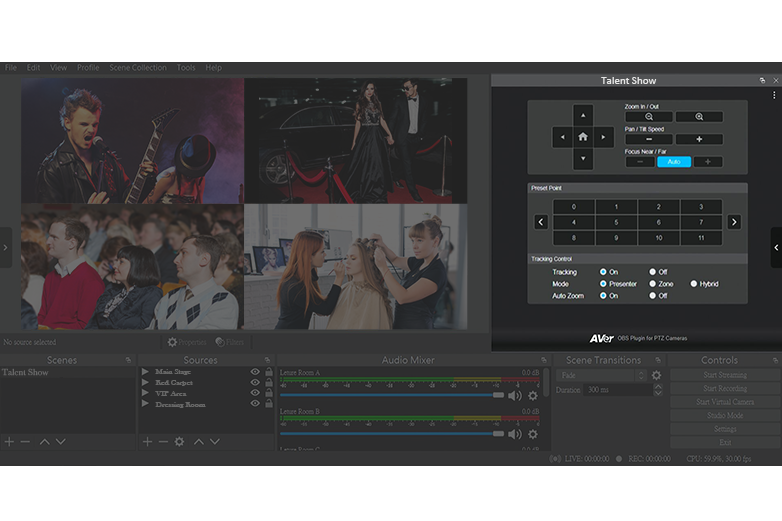The height and width of the screenshot is (521, 782).
Task: Open the Fade transition dropdown
Action: 600,376
